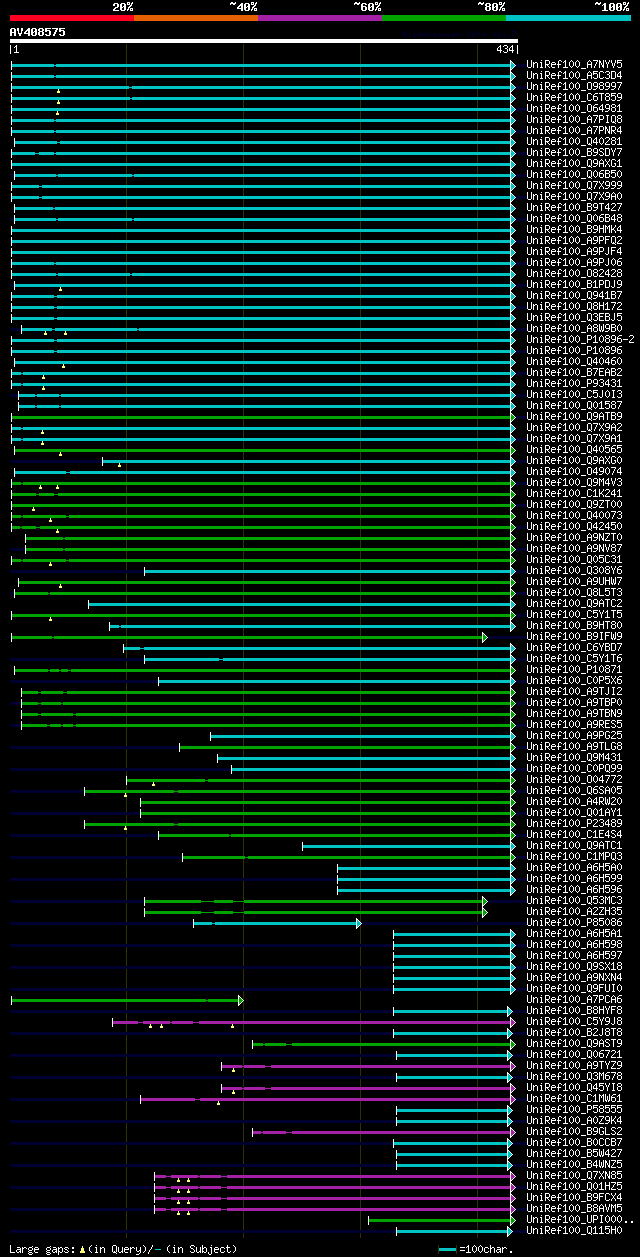Open hit UniRef100_C6T859

pyautogui.click(x=573, y=97)
